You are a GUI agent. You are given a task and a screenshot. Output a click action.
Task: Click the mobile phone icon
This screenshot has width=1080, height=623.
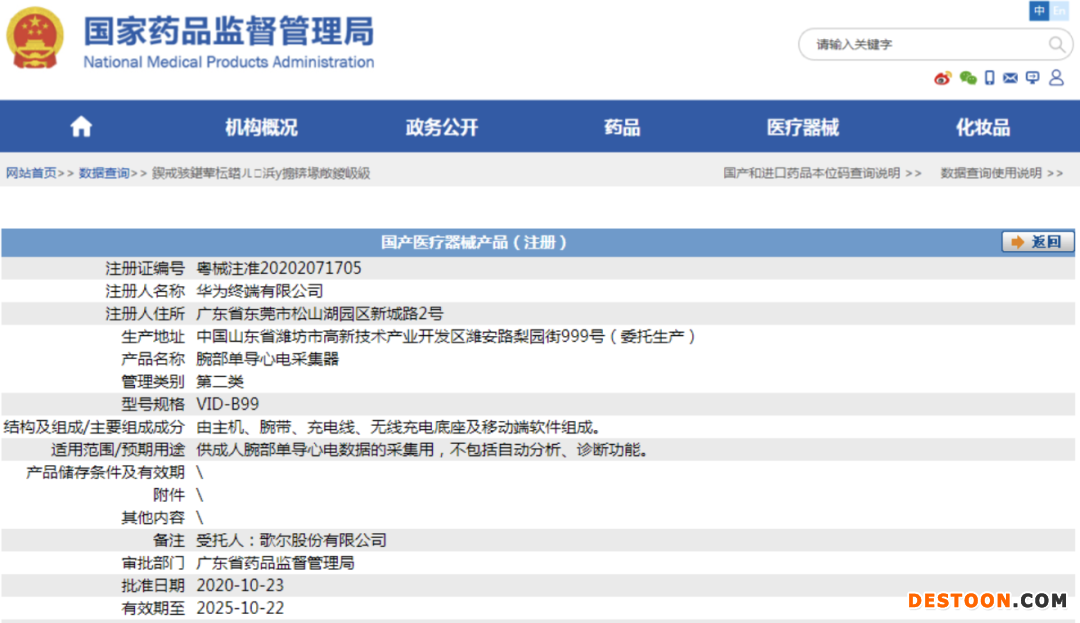(x=989, y=78)
